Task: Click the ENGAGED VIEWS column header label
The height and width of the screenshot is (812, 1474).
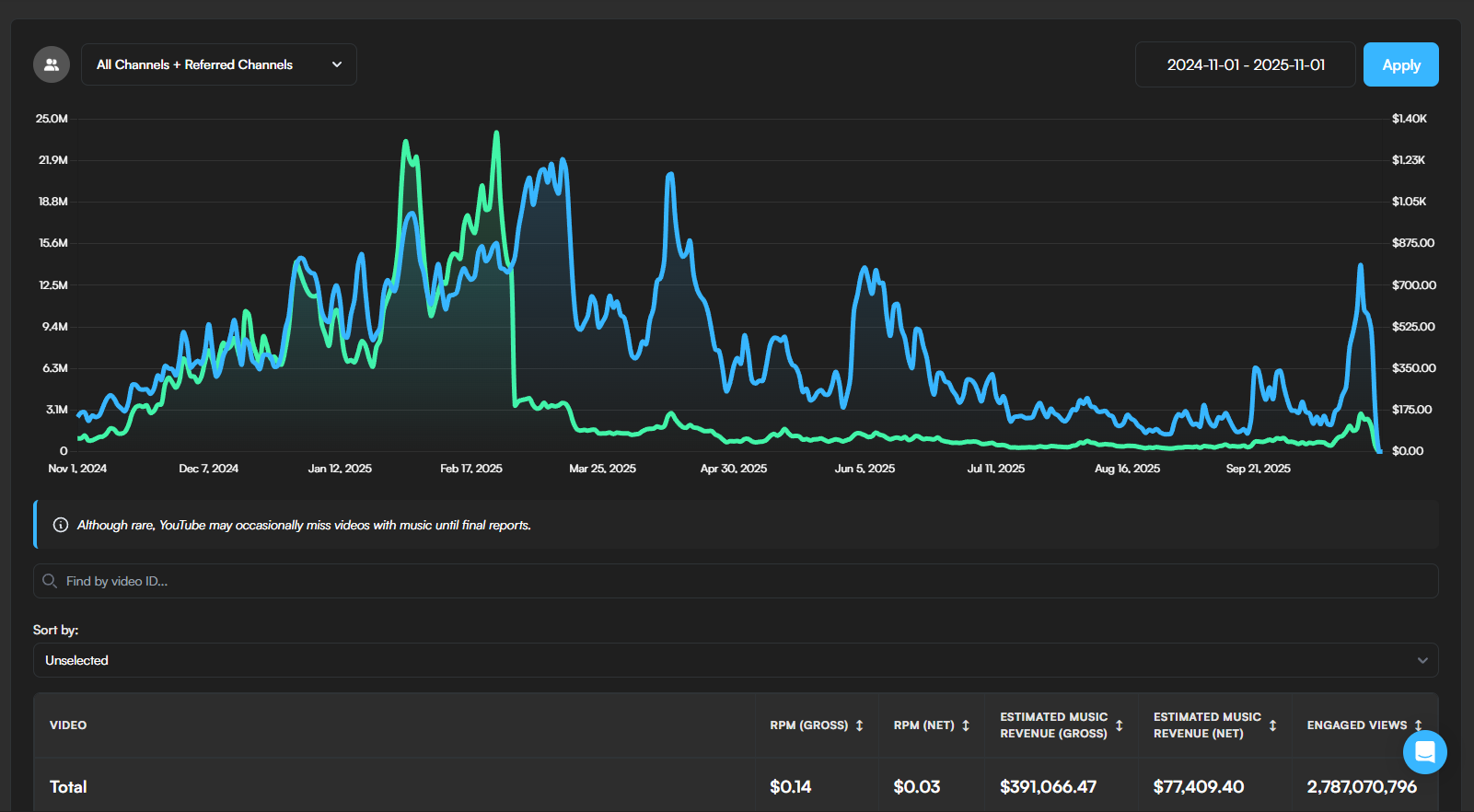Action: pos(1356,725)
